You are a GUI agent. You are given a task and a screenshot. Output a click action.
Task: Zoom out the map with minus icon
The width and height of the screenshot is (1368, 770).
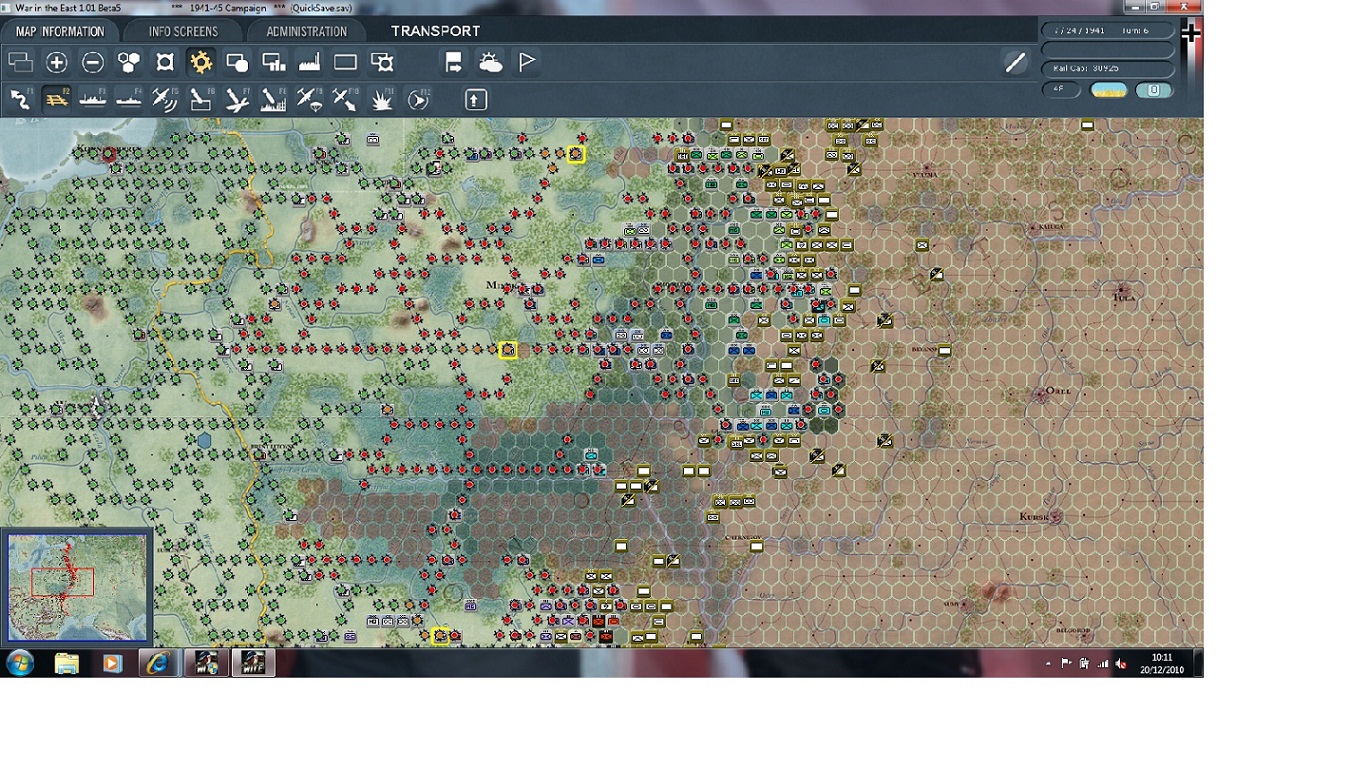click(93, 63)
